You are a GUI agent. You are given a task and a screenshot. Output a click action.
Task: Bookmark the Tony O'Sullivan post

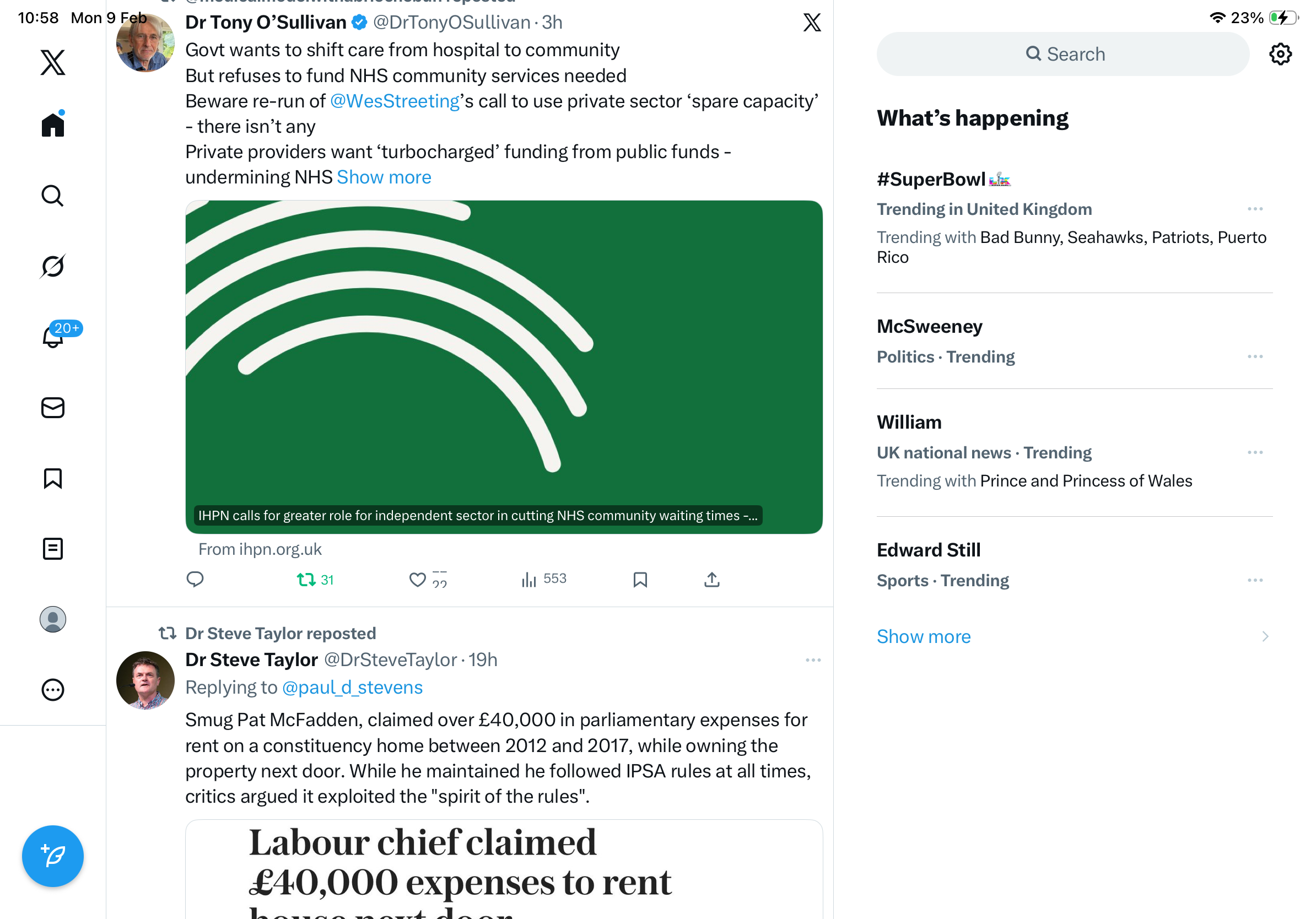640,580
